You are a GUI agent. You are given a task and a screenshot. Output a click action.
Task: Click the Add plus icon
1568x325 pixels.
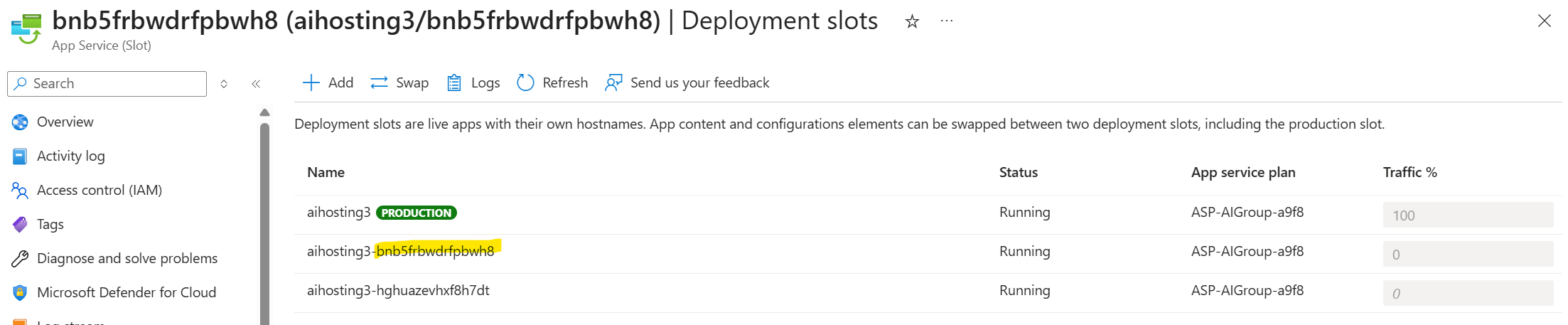(x=311, y=82)
